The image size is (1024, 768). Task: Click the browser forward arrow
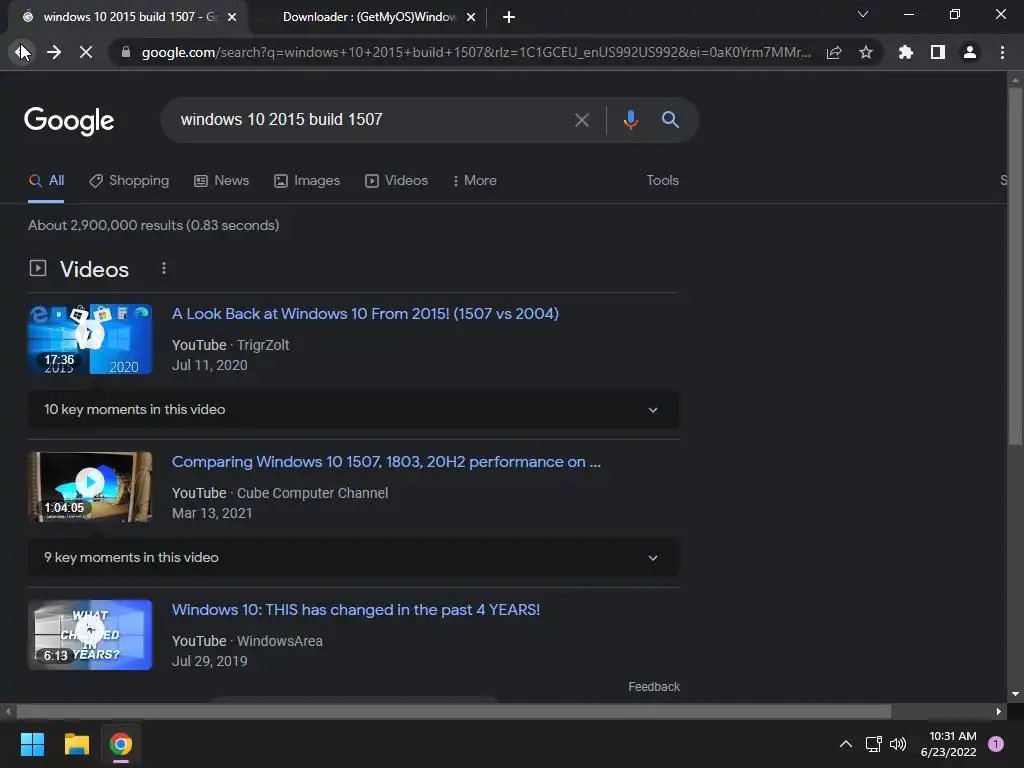[x=54, y=52]
